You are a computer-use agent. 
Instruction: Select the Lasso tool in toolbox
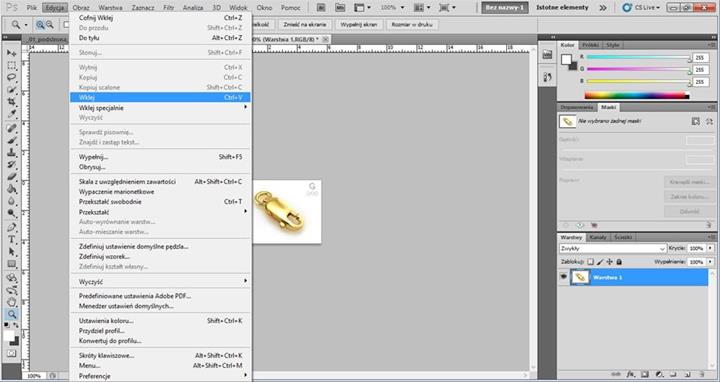click(x=11, y=77)
